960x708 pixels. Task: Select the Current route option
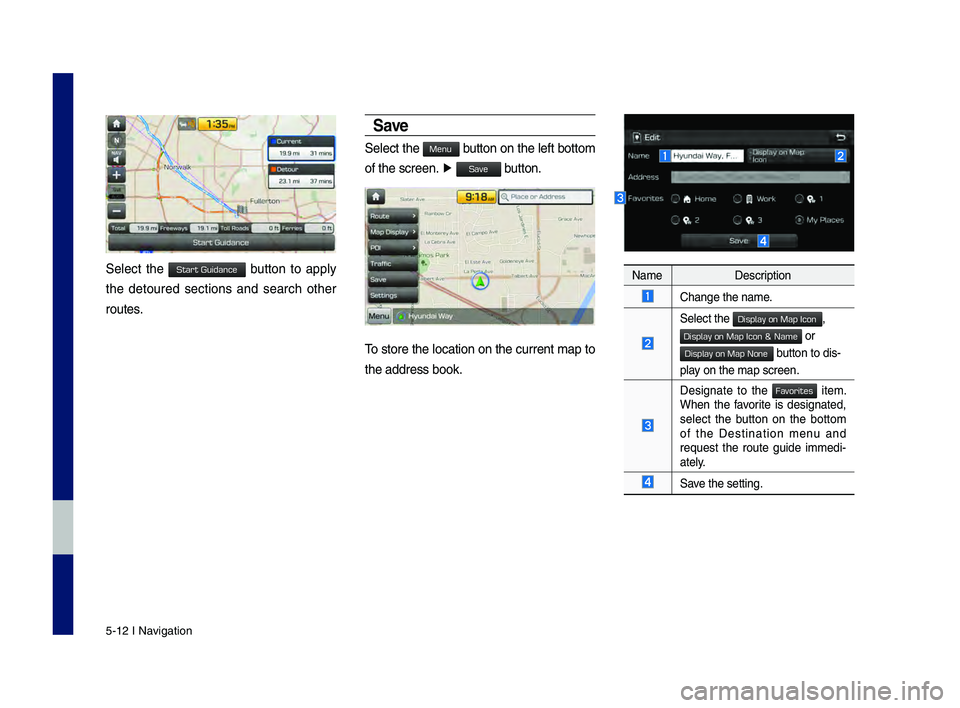pos(301,148)
